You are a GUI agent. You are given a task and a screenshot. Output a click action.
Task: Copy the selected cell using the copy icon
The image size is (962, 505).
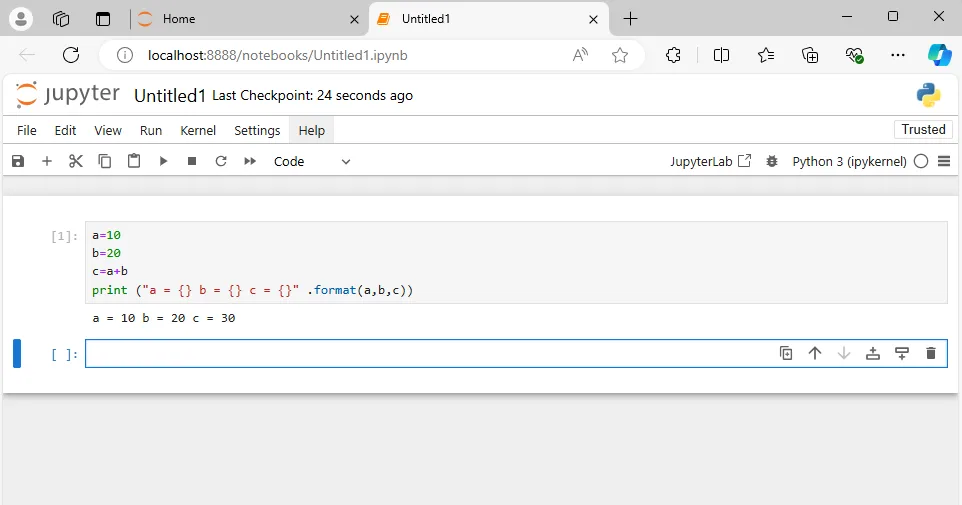(x=105, y=161)
